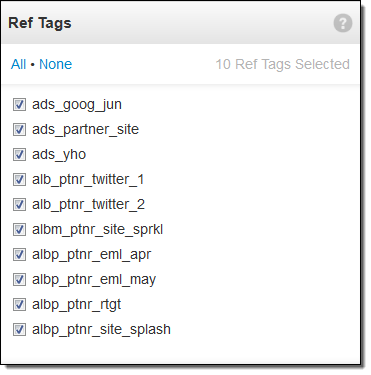The height and width of the screenshot is (375, 371).
Task: Open the Ref Tags help icon
Action: pyautogui.click(x=343, y=23)
